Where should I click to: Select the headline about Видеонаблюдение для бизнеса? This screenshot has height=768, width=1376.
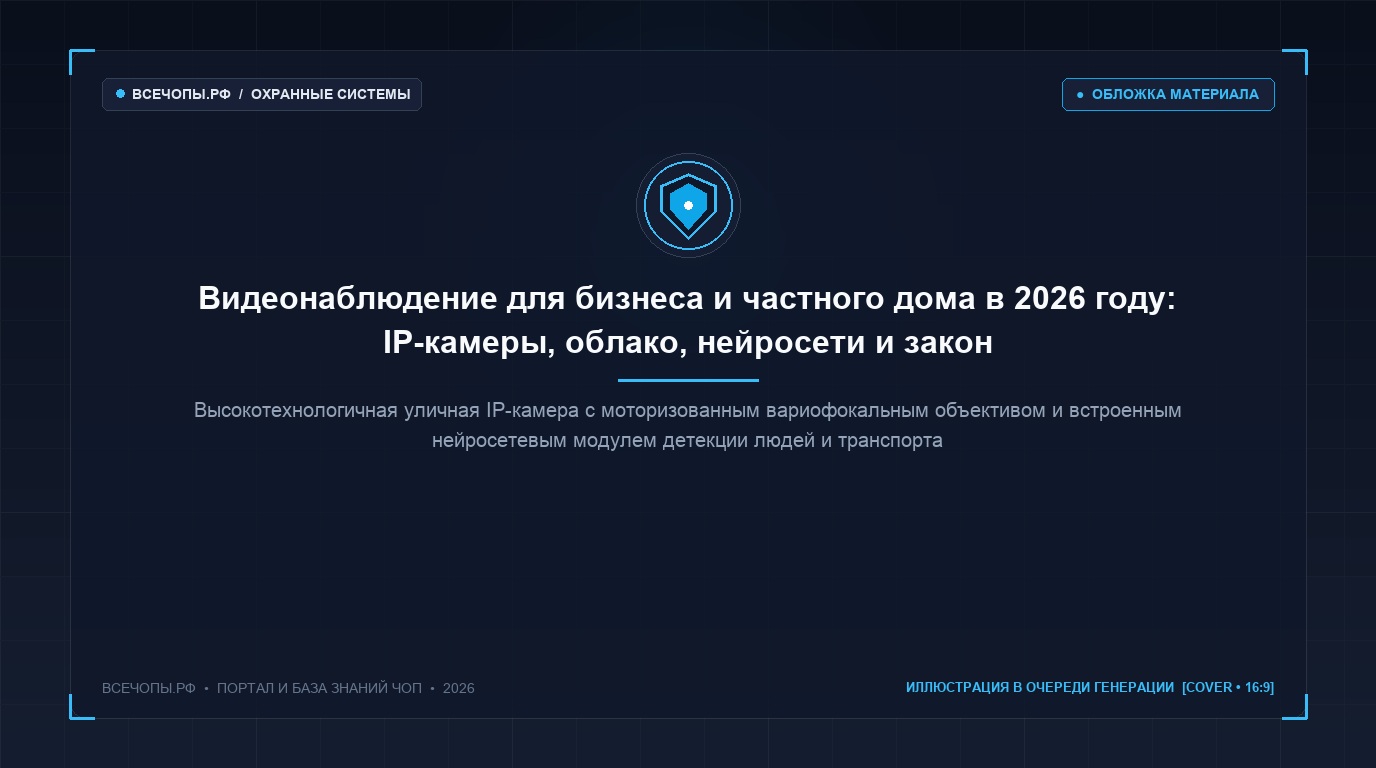click(x=688, y=321)
